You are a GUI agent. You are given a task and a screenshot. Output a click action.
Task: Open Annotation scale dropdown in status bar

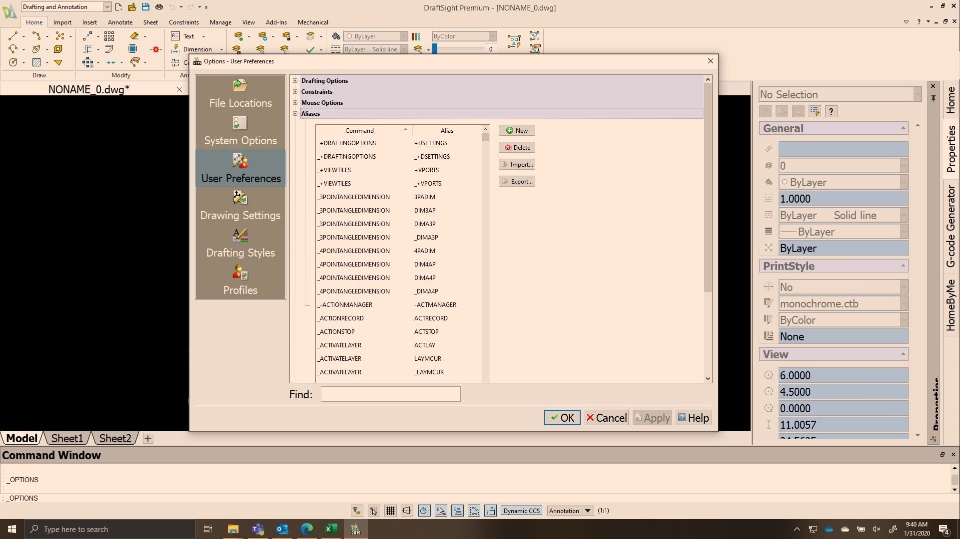coord(570,510)
